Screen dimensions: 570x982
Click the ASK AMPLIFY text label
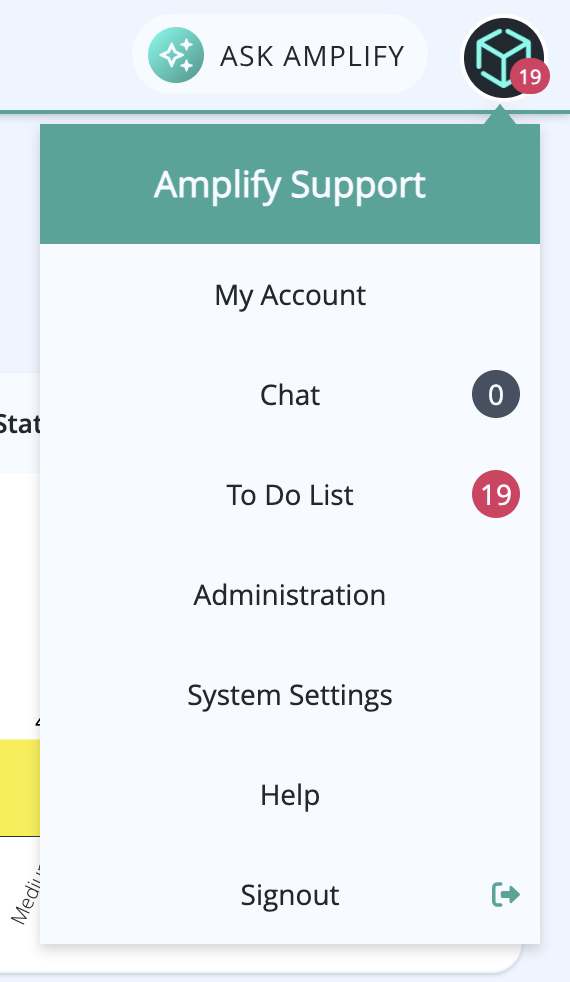point(312,56)
